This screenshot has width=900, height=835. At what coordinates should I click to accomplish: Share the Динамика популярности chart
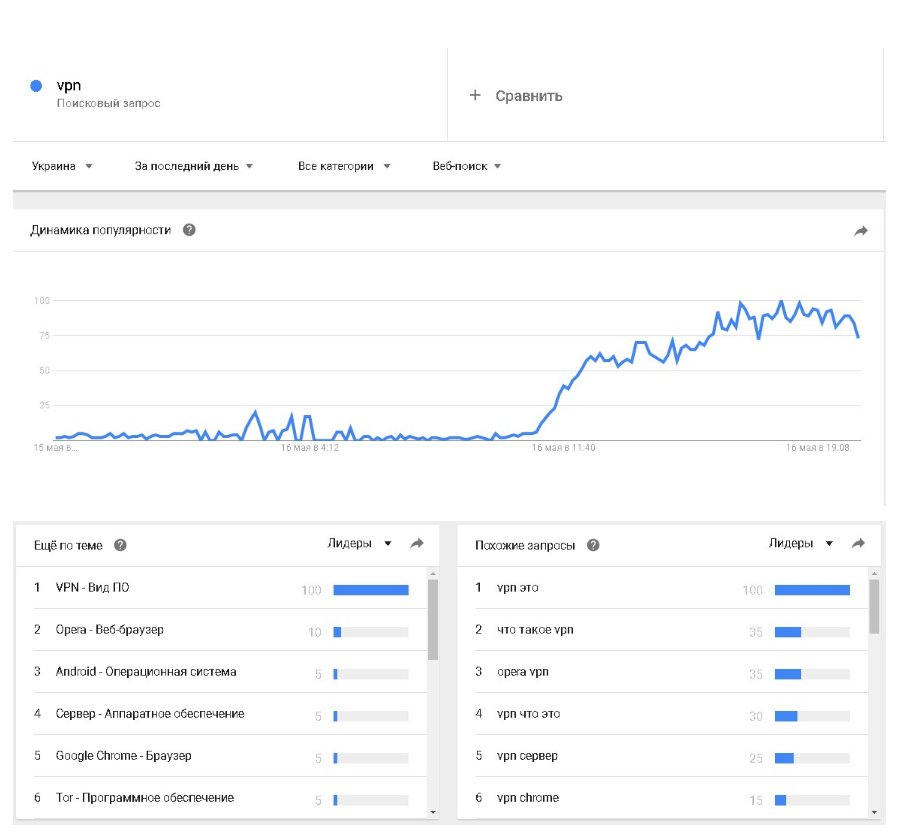[x=860, y=231]
